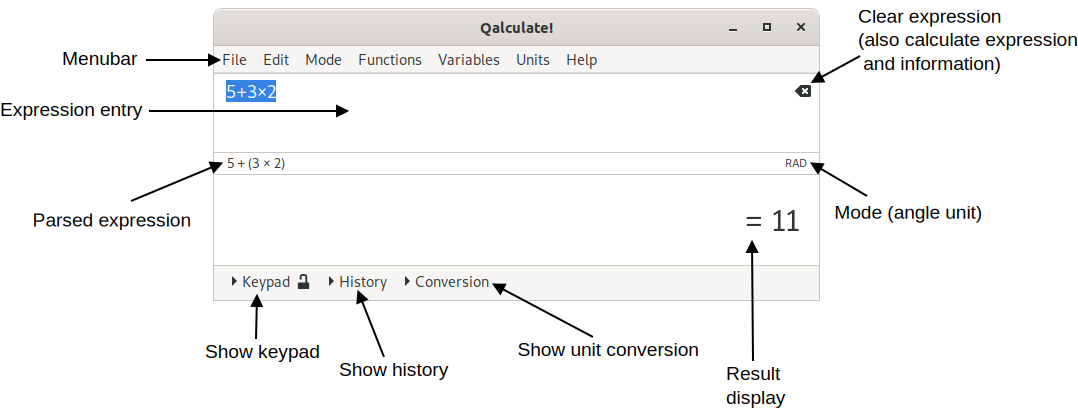
Task: Open the Help menu
Action: point(581,60)
